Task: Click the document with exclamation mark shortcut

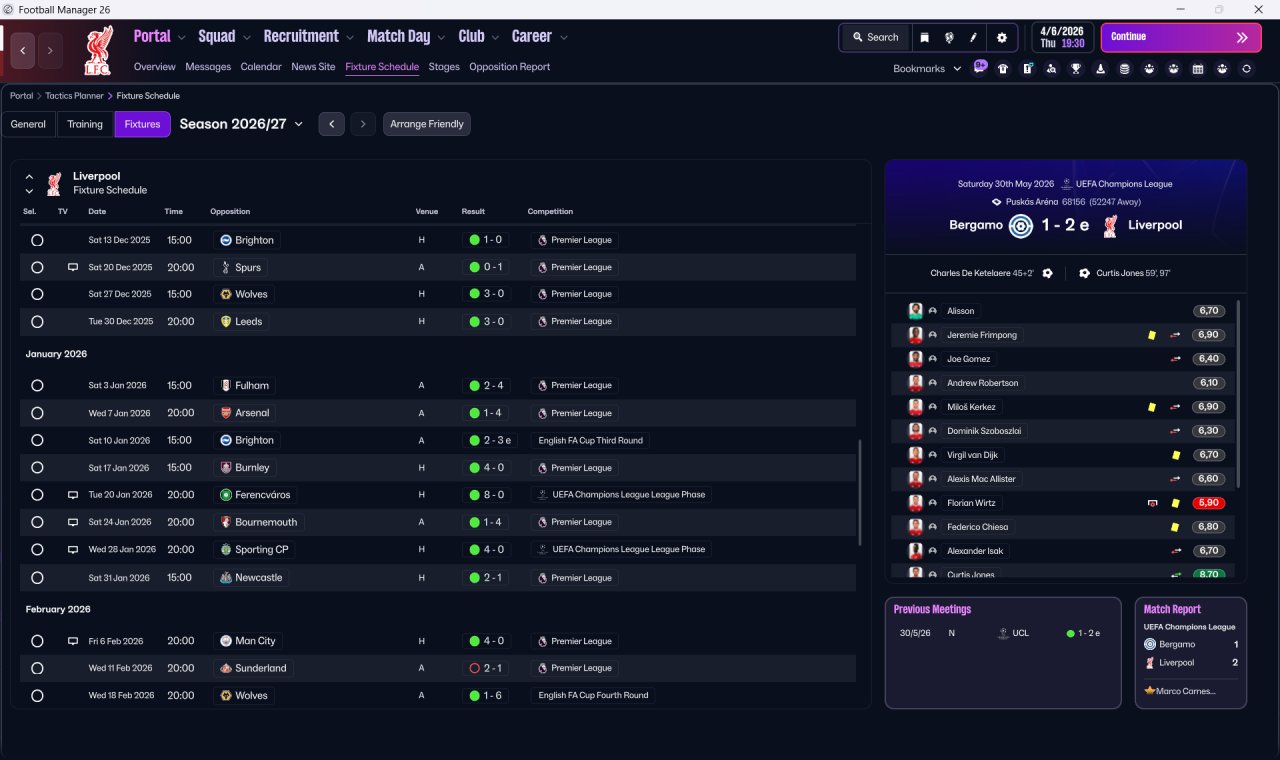Action: [1027, 69]
